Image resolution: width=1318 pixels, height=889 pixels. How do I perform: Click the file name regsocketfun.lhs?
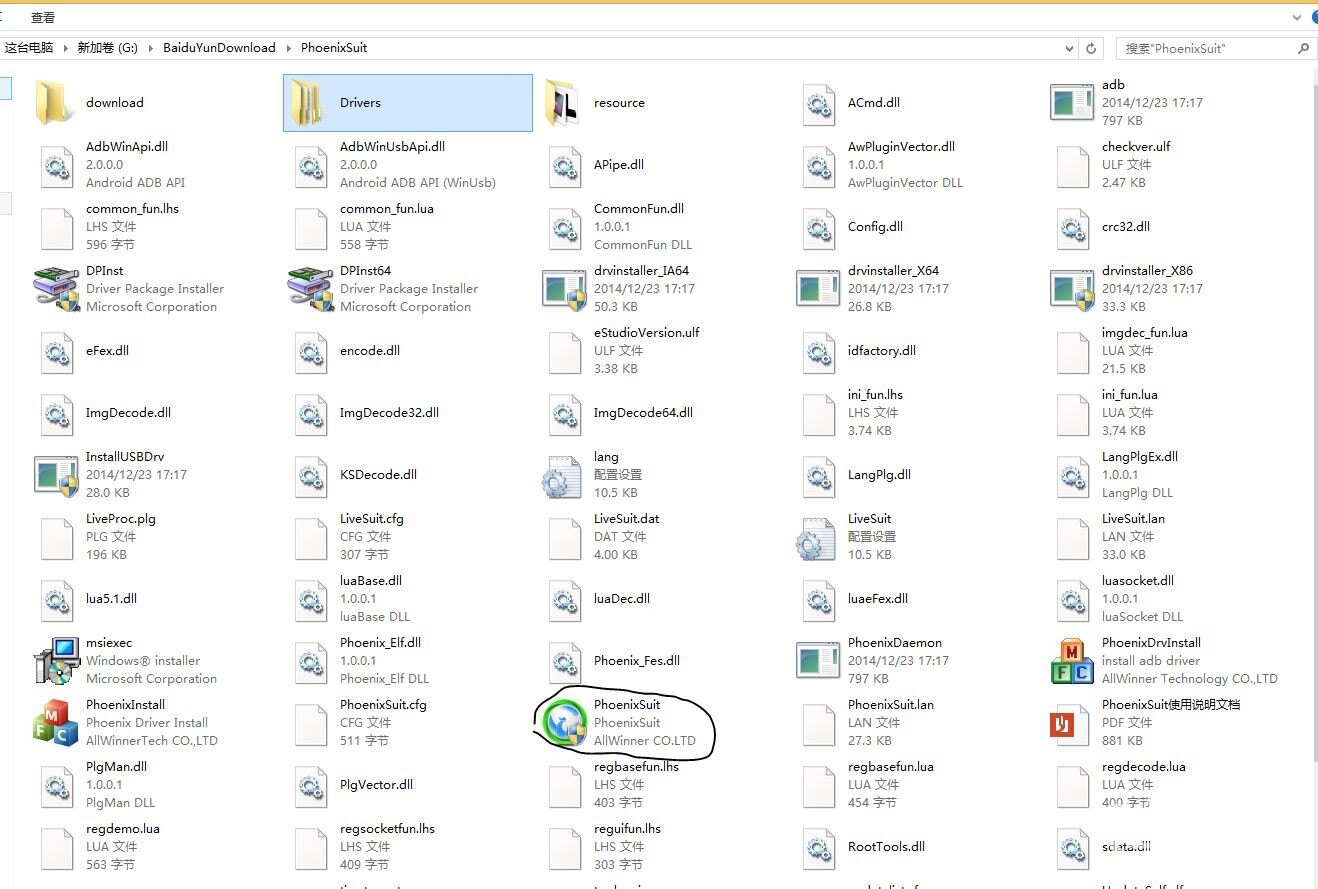pyautogui.click(x=388, y=829)
